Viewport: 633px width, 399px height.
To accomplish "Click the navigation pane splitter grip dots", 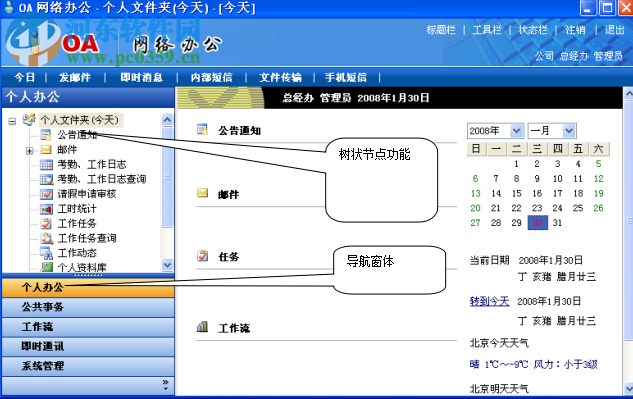I will 88,275.
